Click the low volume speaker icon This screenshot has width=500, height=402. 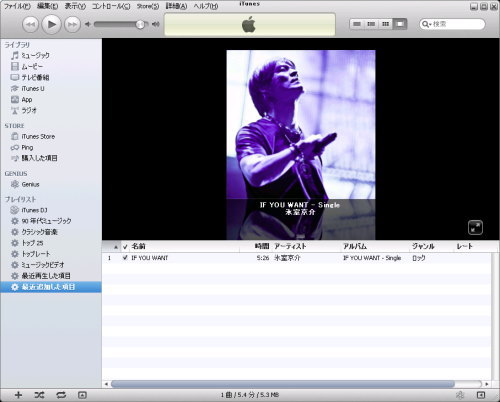(x=88, y=24)
